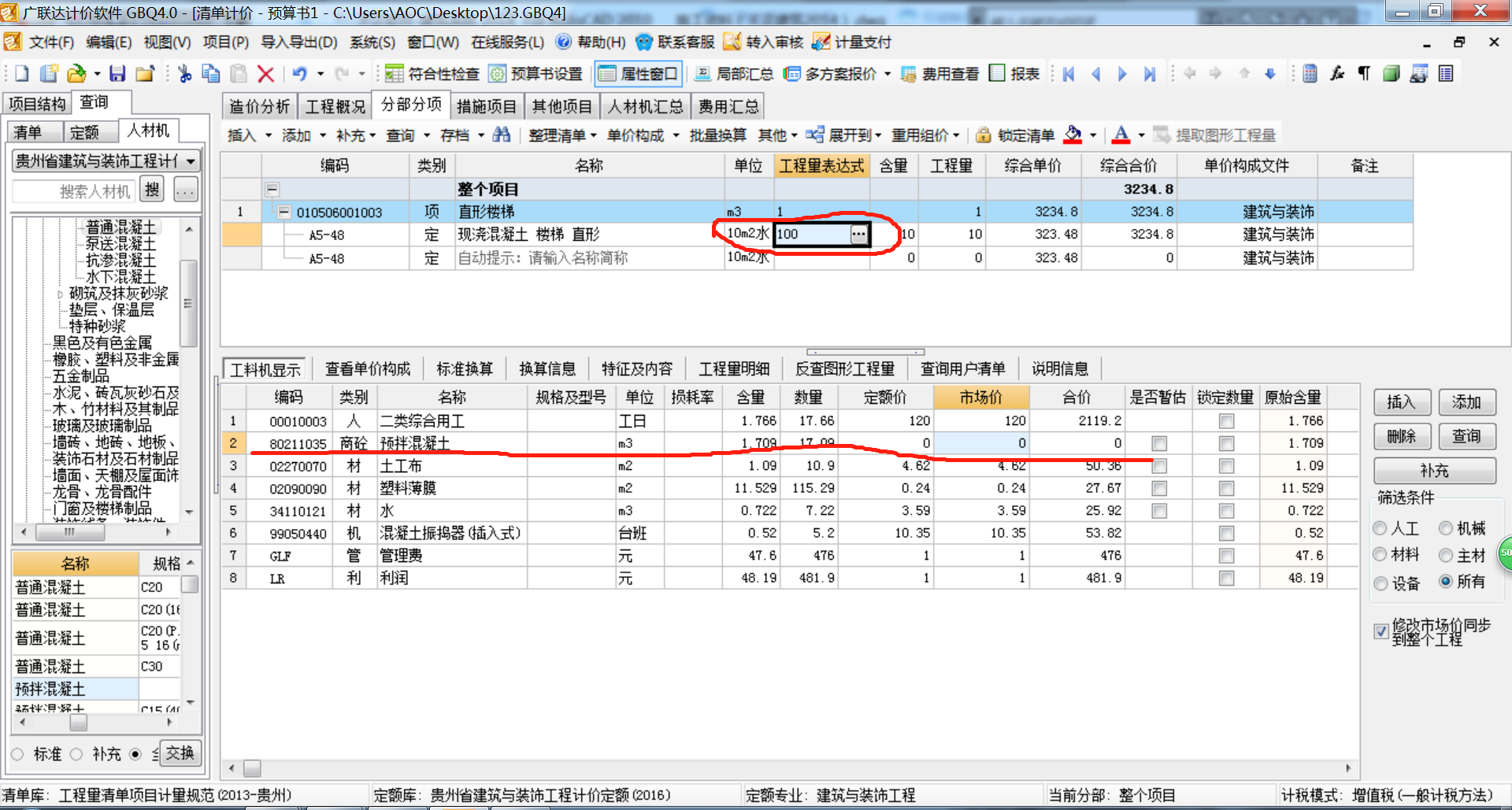Image resolution: width=1512 pixels, height=810 pixels.
Task: Click the paragraph mark ¶ icon
Action: 1364,74
